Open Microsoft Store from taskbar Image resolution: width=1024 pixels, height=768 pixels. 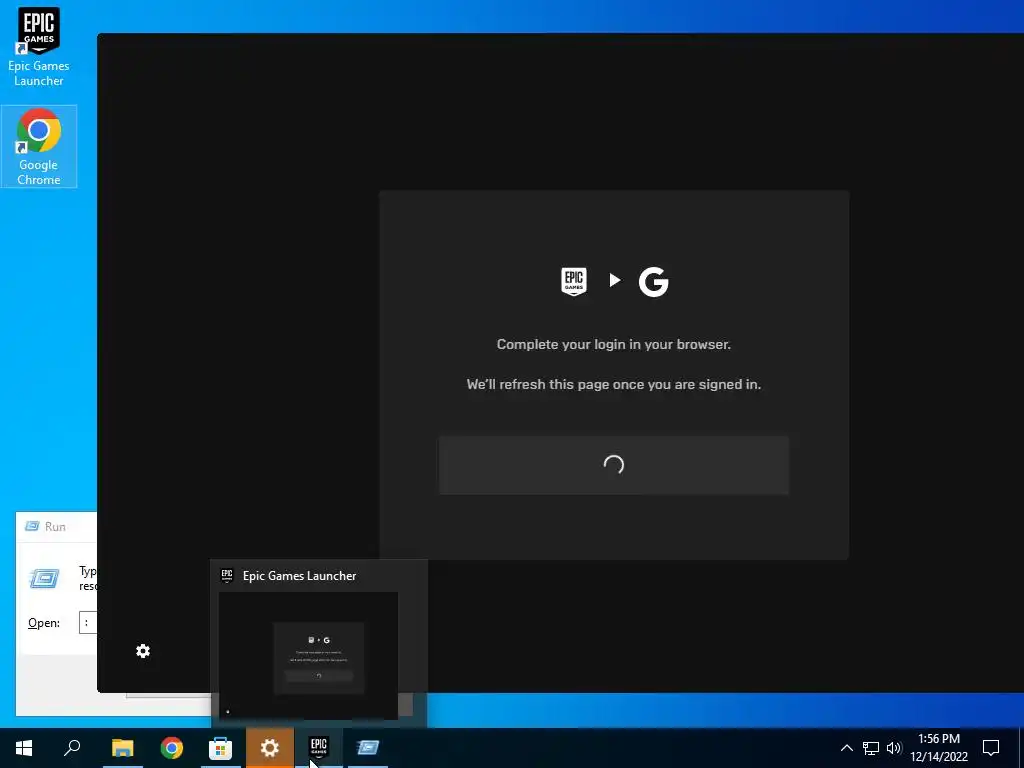[221, 748]
